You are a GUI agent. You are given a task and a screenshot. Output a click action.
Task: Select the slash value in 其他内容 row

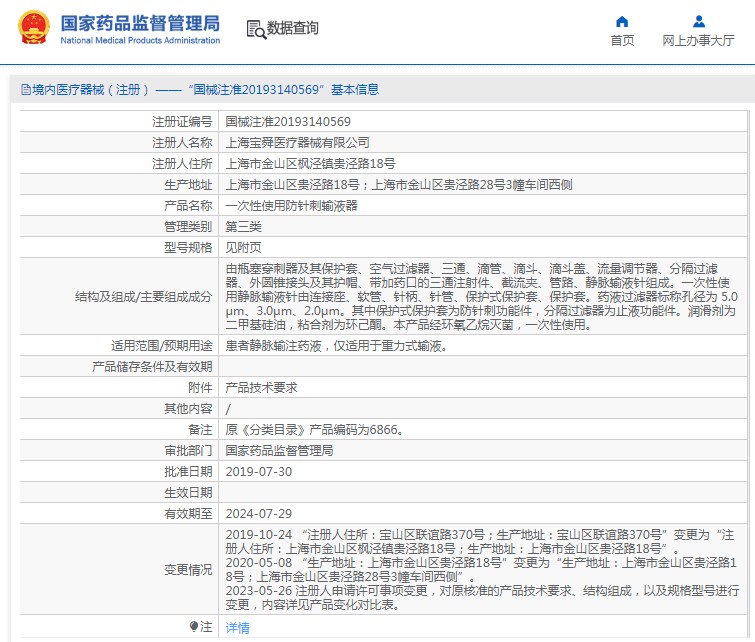tap(228, 409)
